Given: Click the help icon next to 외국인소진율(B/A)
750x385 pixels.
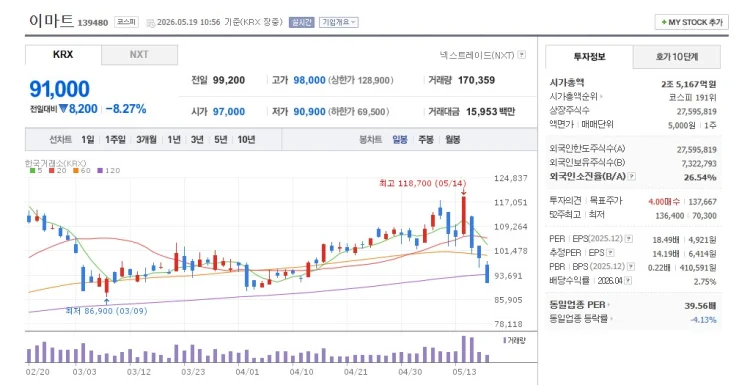Looking at the screenshot, I should [632, 176].
